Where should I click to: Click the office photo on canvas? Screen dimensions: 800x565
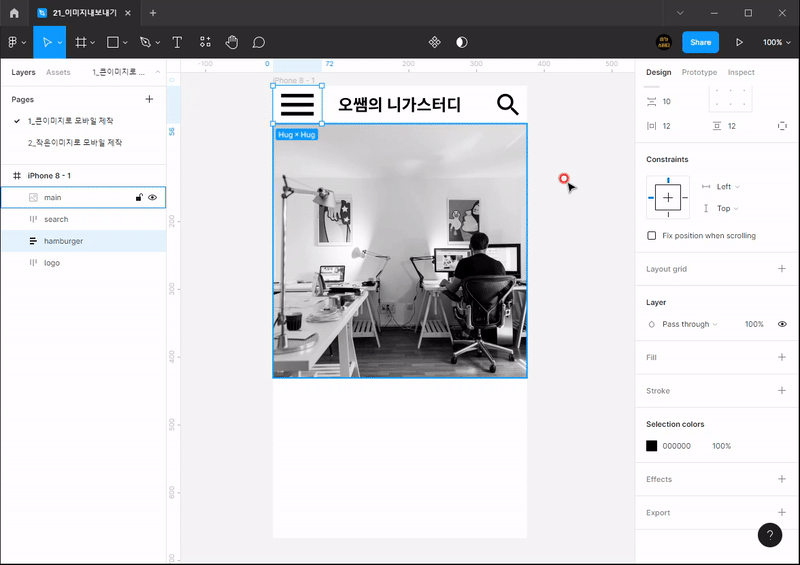[400, 251]
